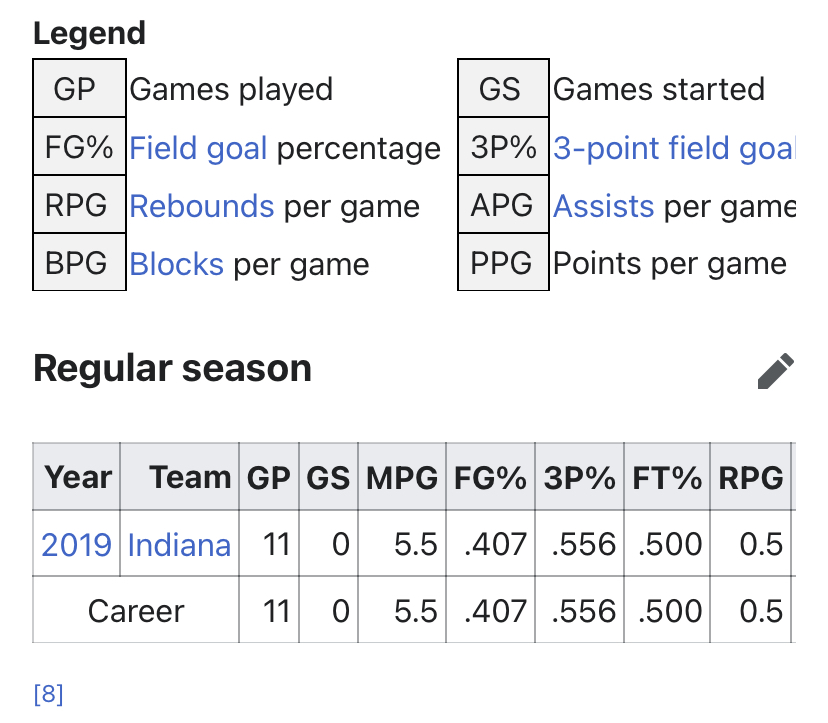Click the FG% column header in stats table

point(491,477)
